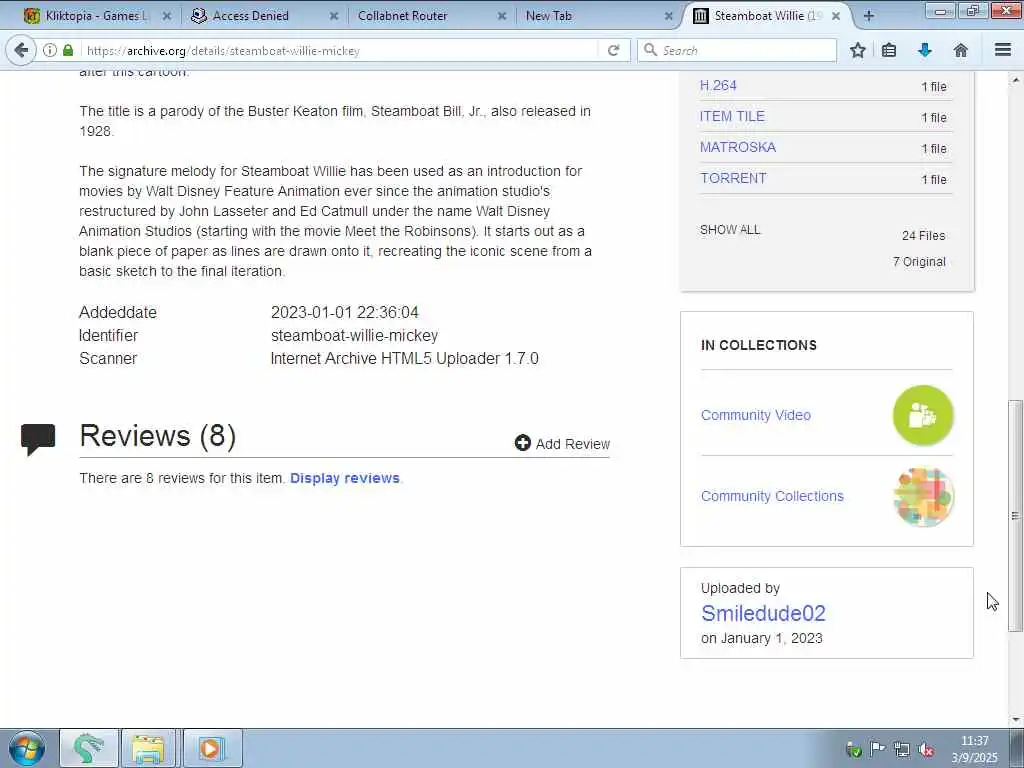Screen dimensions: 1024x768
Task: Click the Reviews (8) heading
Action: (157, 436)
